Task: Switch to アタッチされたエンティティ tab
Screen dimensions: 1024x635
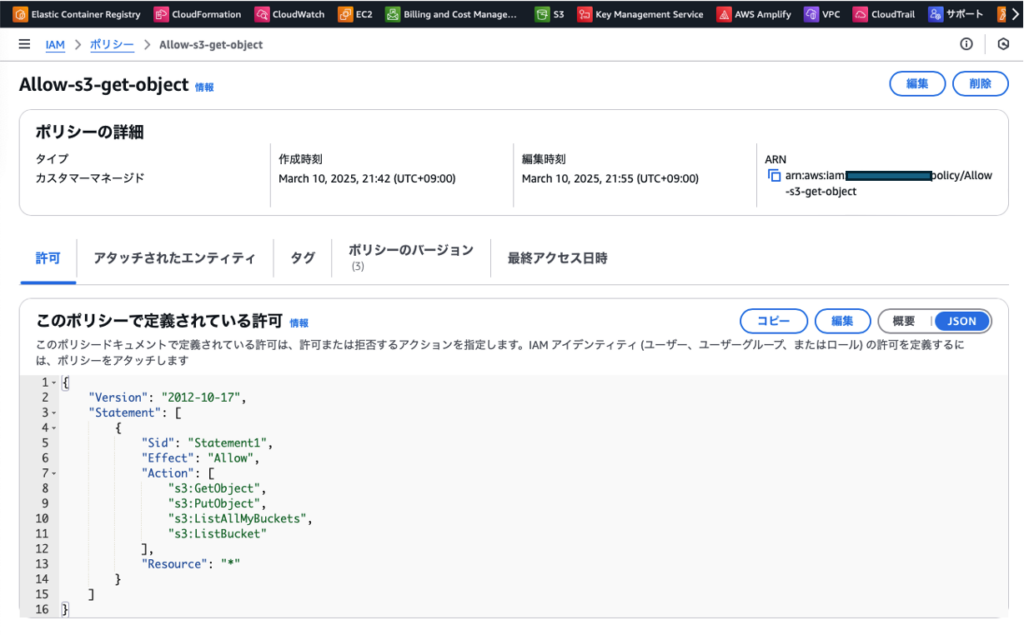Action: point(174,258)
